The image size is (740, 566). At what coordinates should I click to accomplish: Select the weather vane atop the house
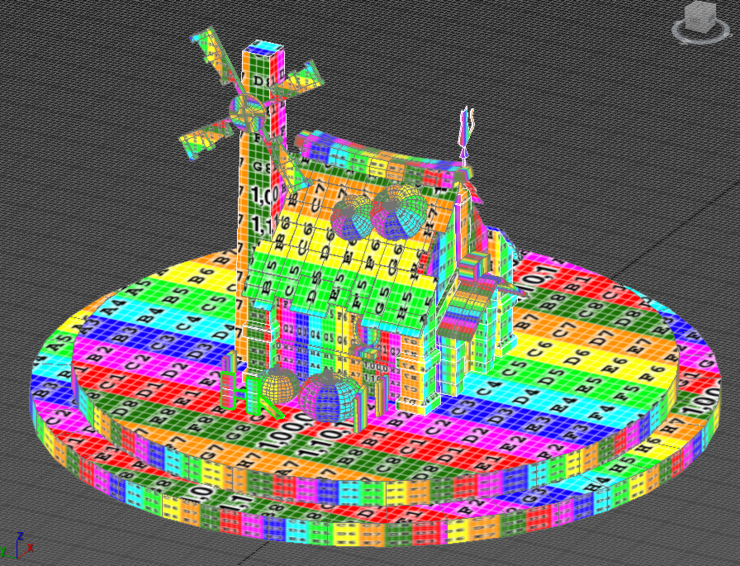pos(466,135)
